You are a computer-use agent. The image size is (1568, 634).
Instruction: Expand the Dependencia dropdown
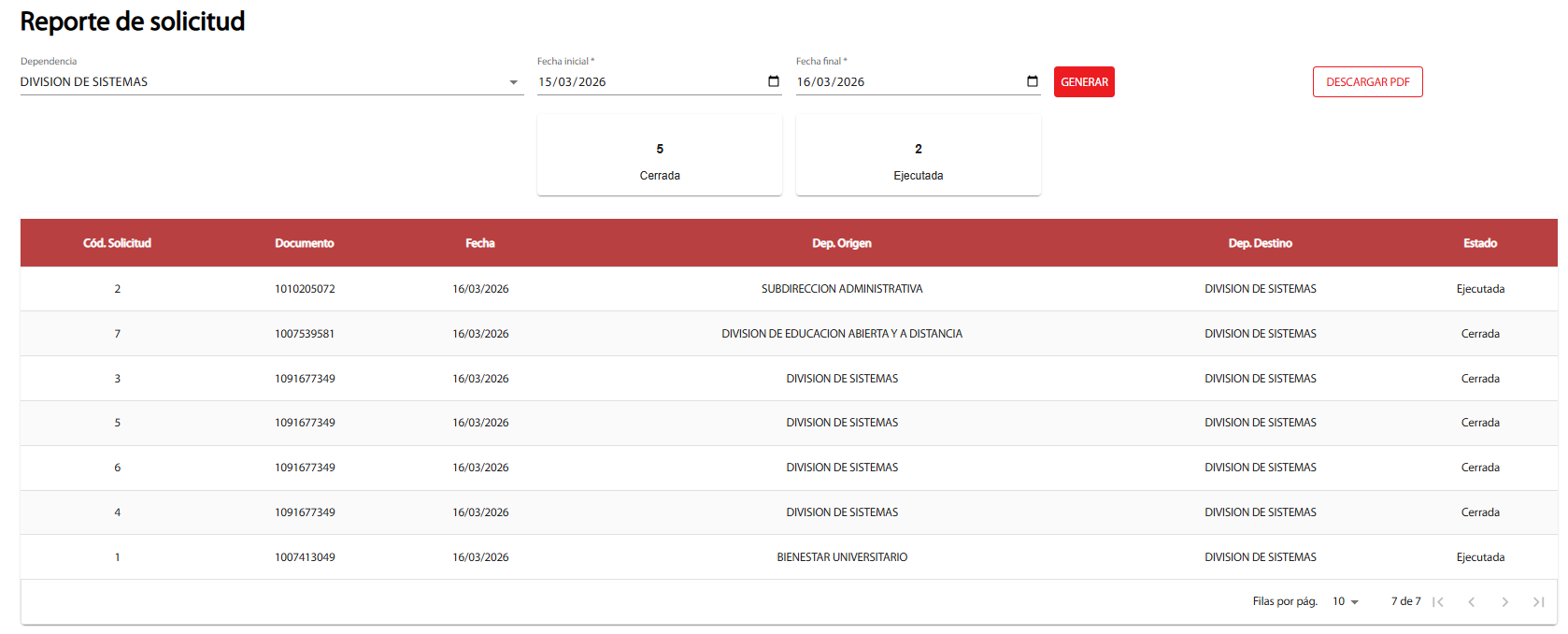tap(513, 82)
